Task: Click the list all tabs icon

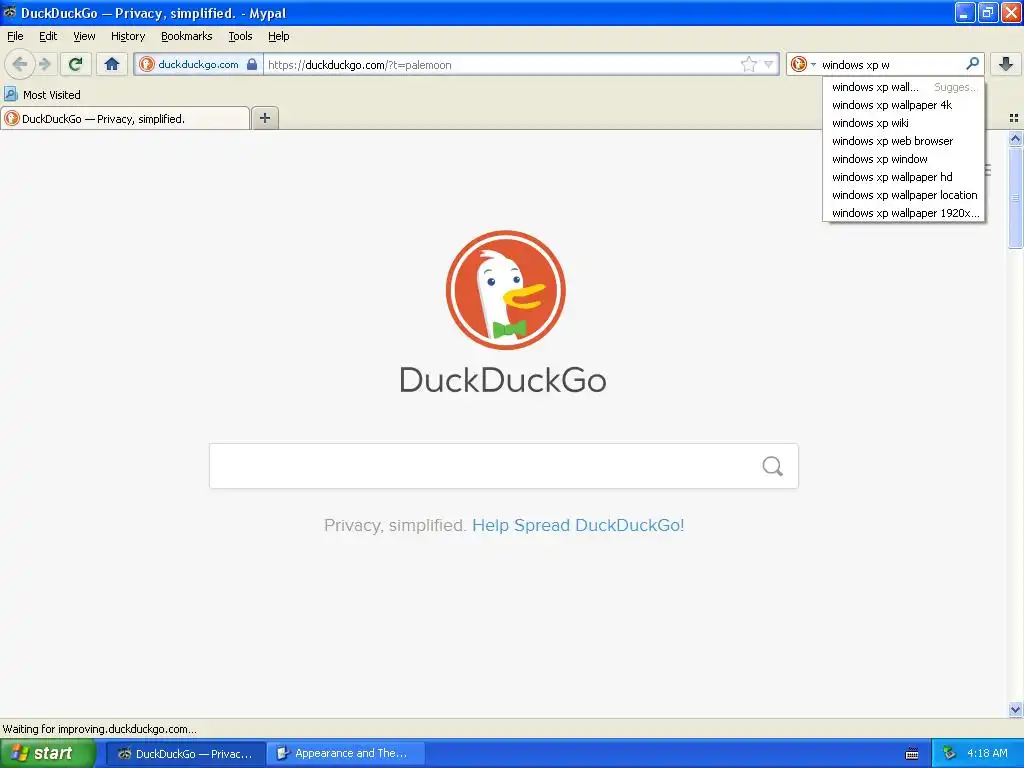Action: coord(1014,118)
